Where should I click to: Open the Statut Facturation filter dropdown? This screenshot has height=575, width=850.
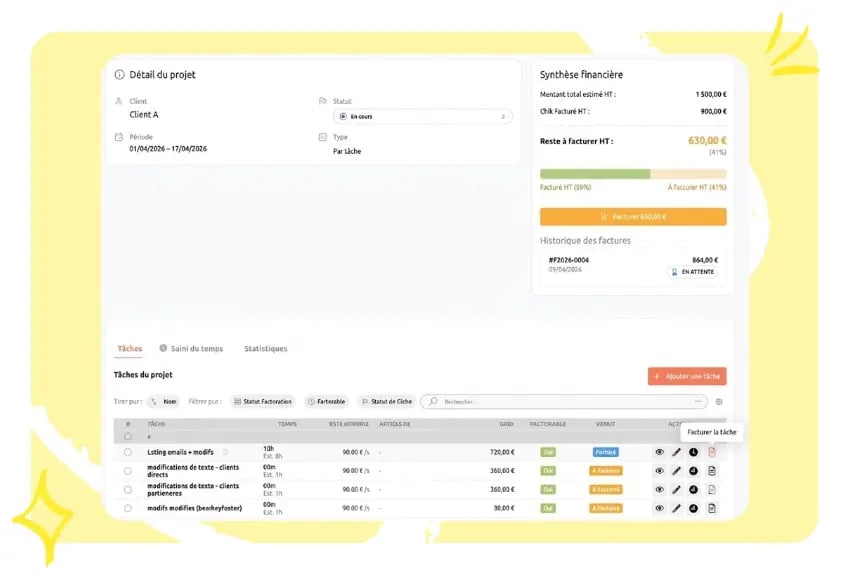[x=264, y=401]
